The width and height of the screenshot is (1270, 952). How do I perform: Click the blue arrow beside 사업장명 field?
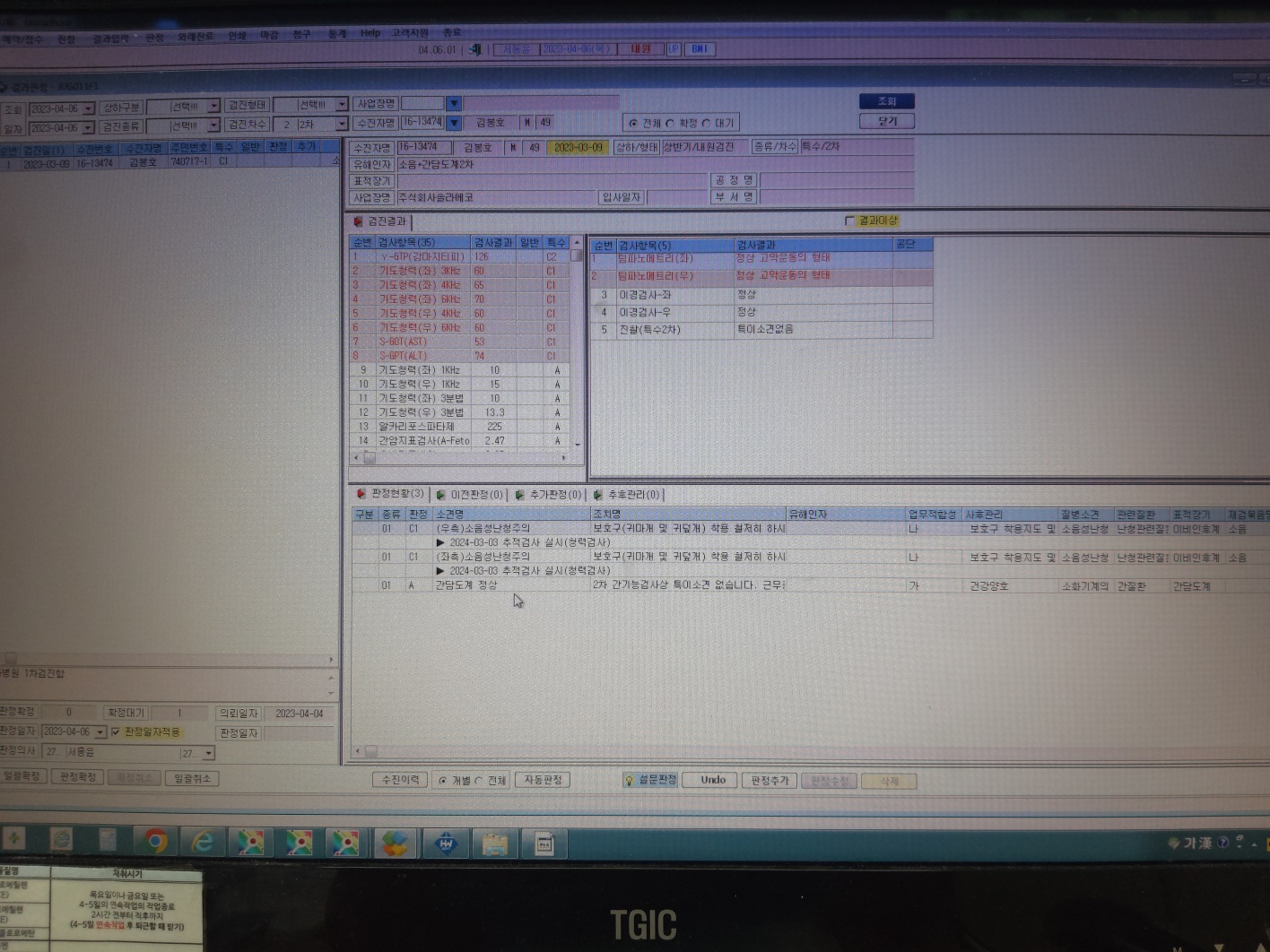click(454, 104)
